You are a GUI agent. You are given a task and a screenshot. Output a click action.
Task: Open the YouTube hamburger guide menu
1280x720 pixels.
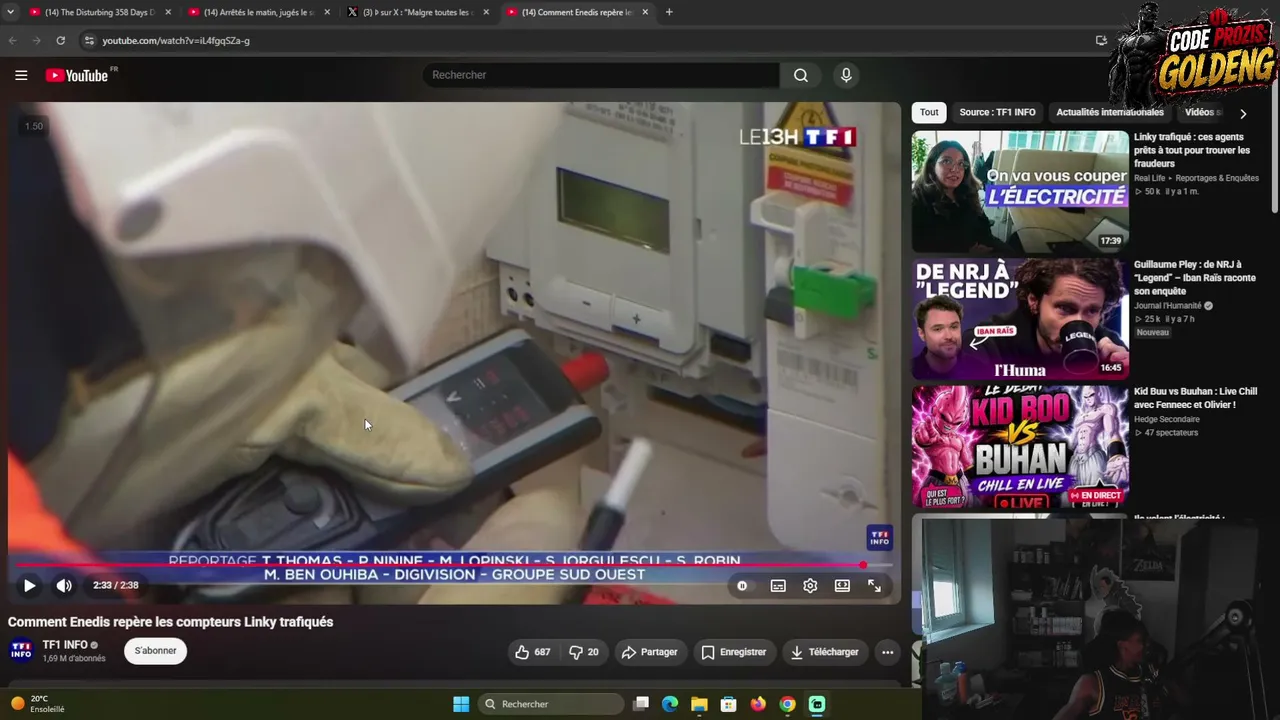click(21, 75)
